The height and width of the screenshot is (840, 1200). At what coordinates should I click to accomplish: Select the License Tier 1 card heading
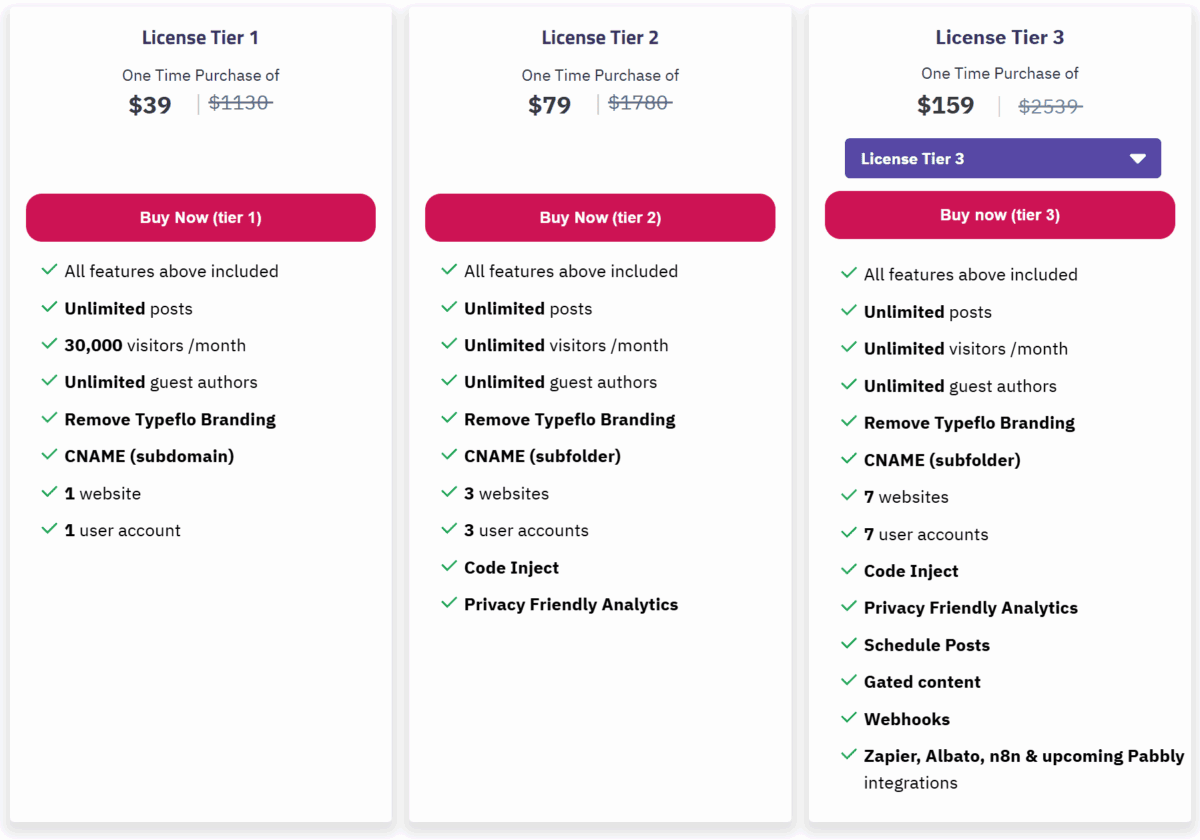pyautogui.click(x=200, y=37)
